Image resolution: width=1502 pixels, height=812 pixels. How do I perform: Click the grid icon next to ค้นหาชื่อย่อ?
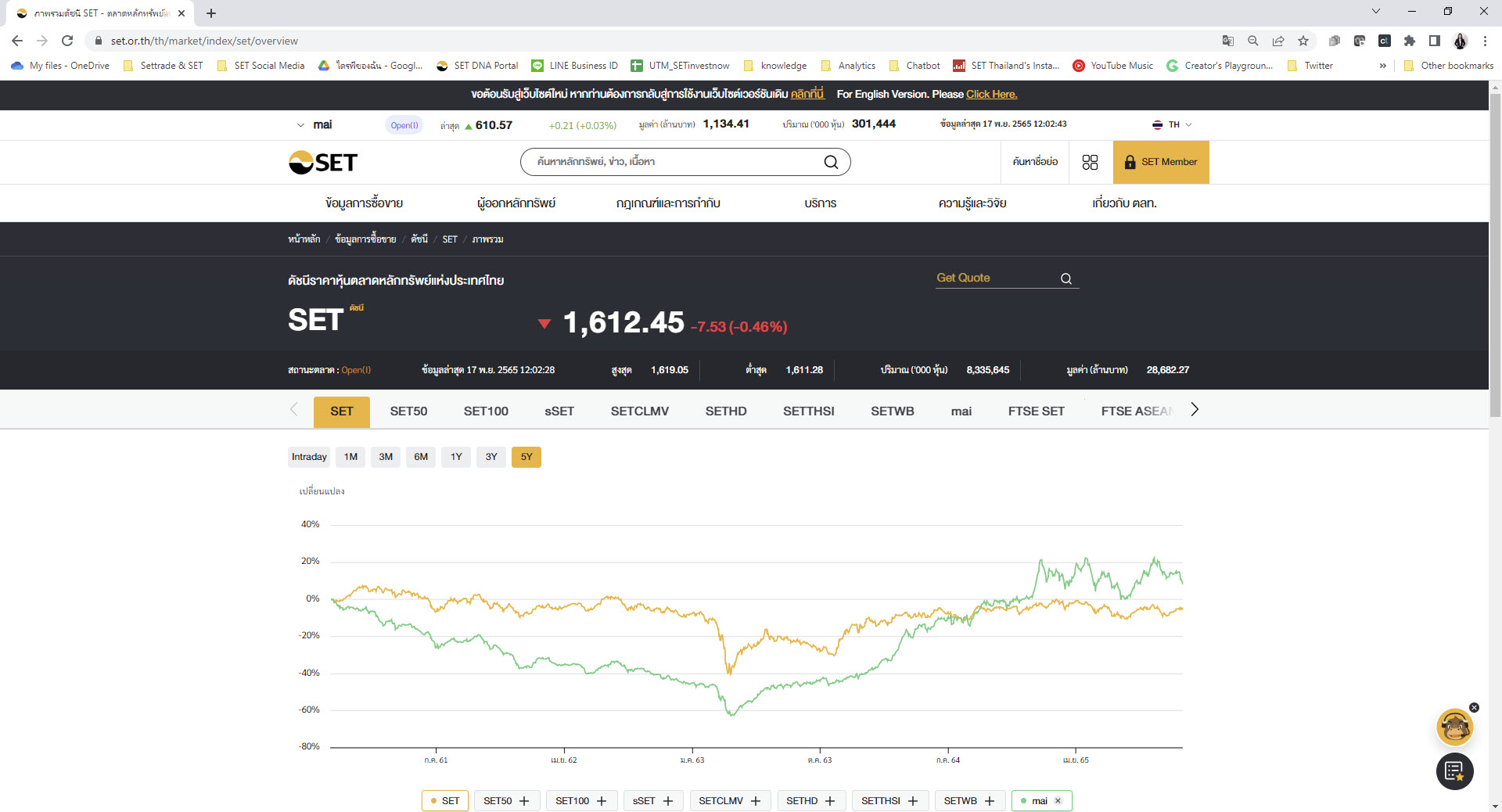tap(1090, 162)
